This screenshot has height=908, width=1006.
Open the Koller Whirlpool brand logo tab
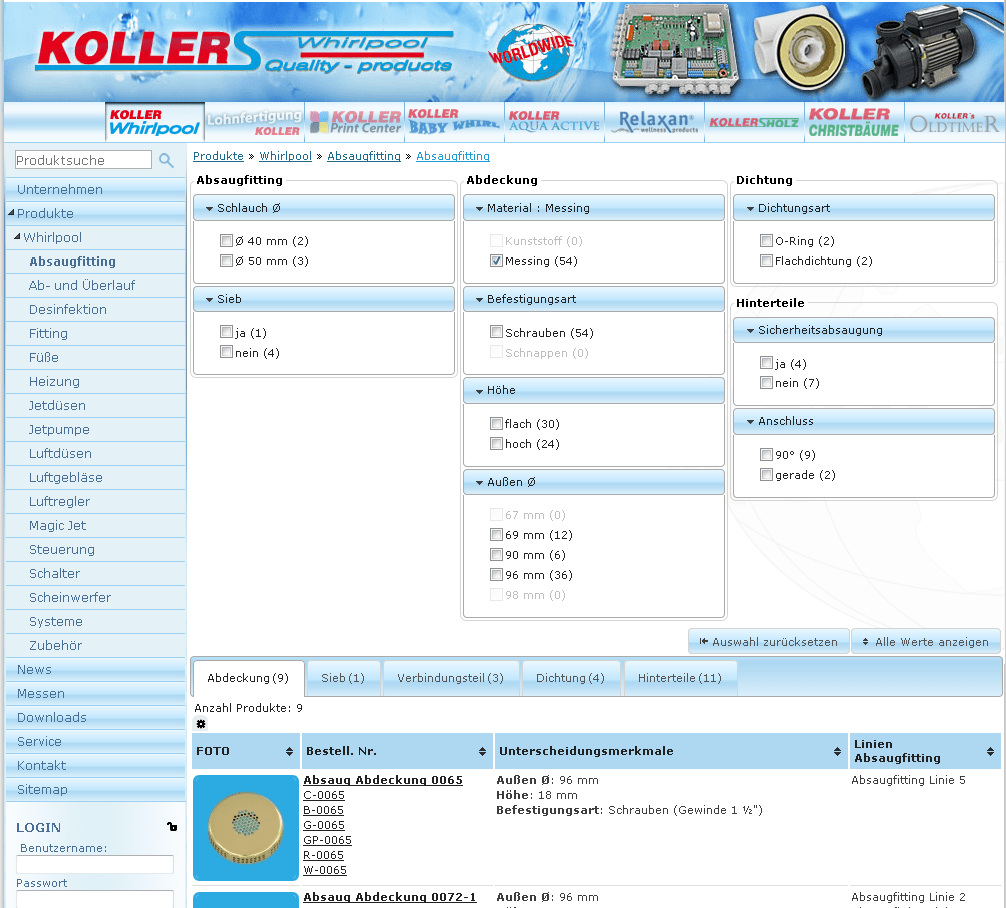[155, 122]
